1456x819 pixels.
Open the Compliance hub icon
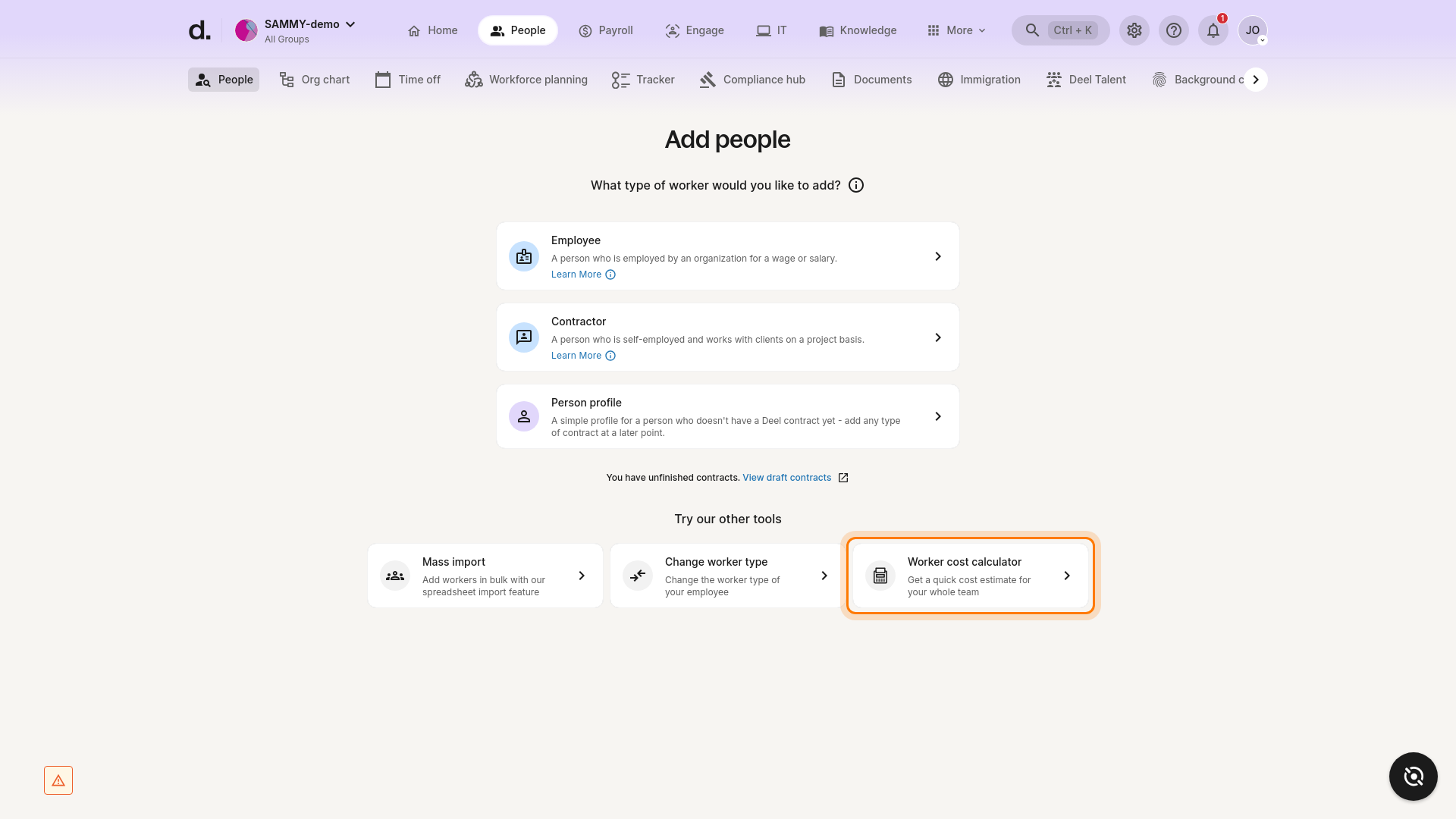pyautogui.click(x=708, y=79)
